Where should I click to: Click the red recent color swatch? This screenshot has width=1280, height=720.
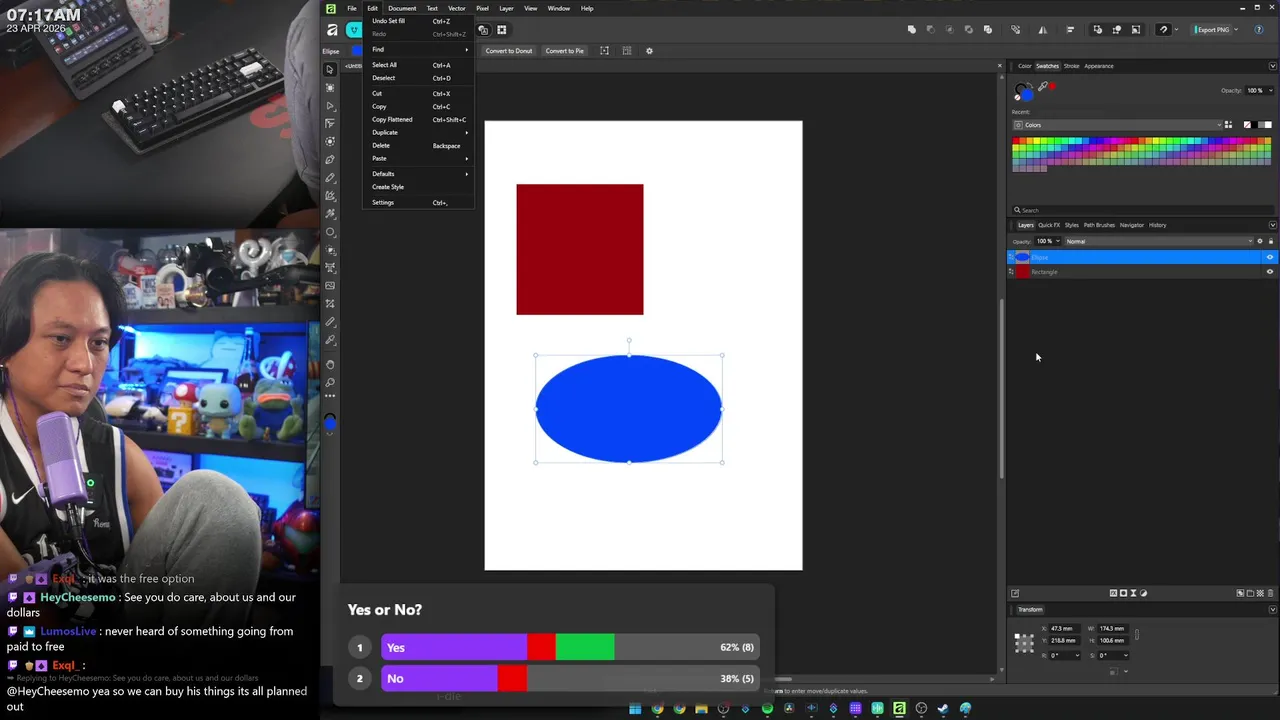tap(1052, 86)
